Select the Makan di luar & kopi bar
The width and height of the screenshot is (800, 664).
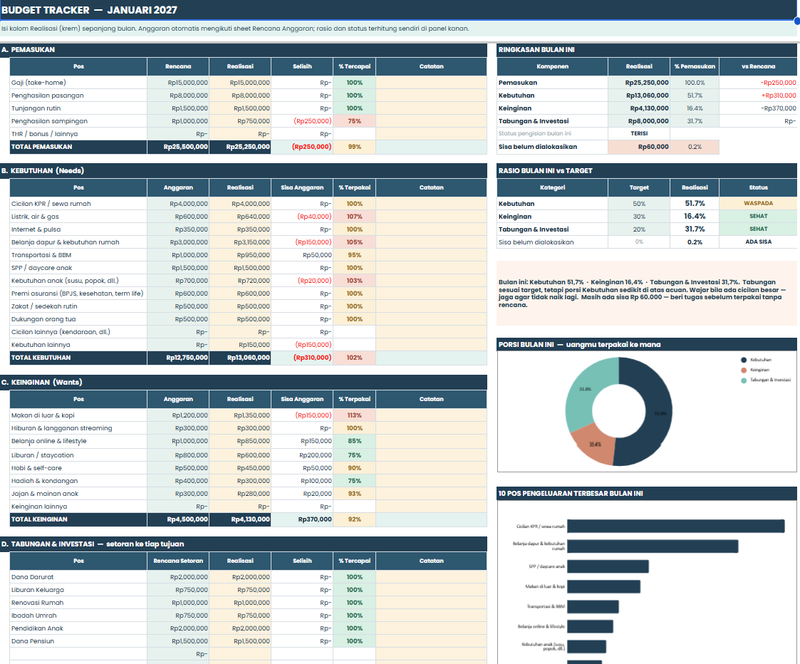coord(604,586)
